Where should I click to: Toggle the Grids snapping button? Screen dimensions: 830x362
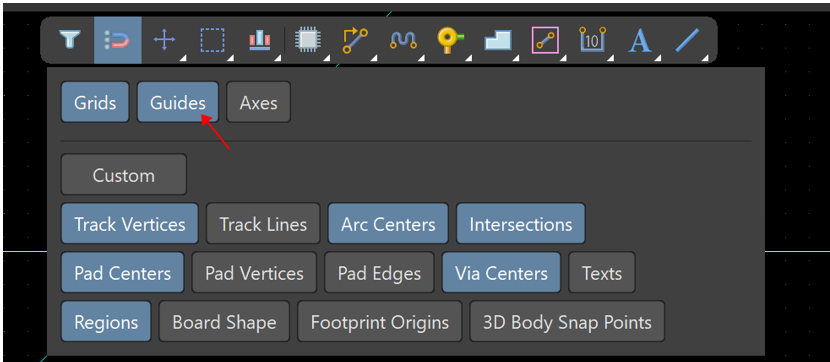coord(95,102)
